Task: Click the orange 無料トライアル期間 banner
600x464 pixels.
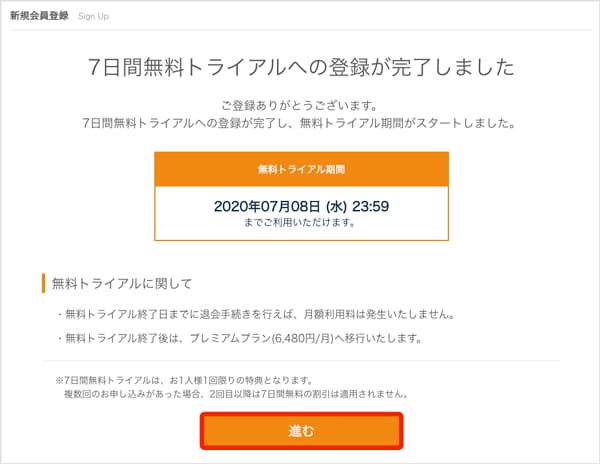Action: click(300, 170)
